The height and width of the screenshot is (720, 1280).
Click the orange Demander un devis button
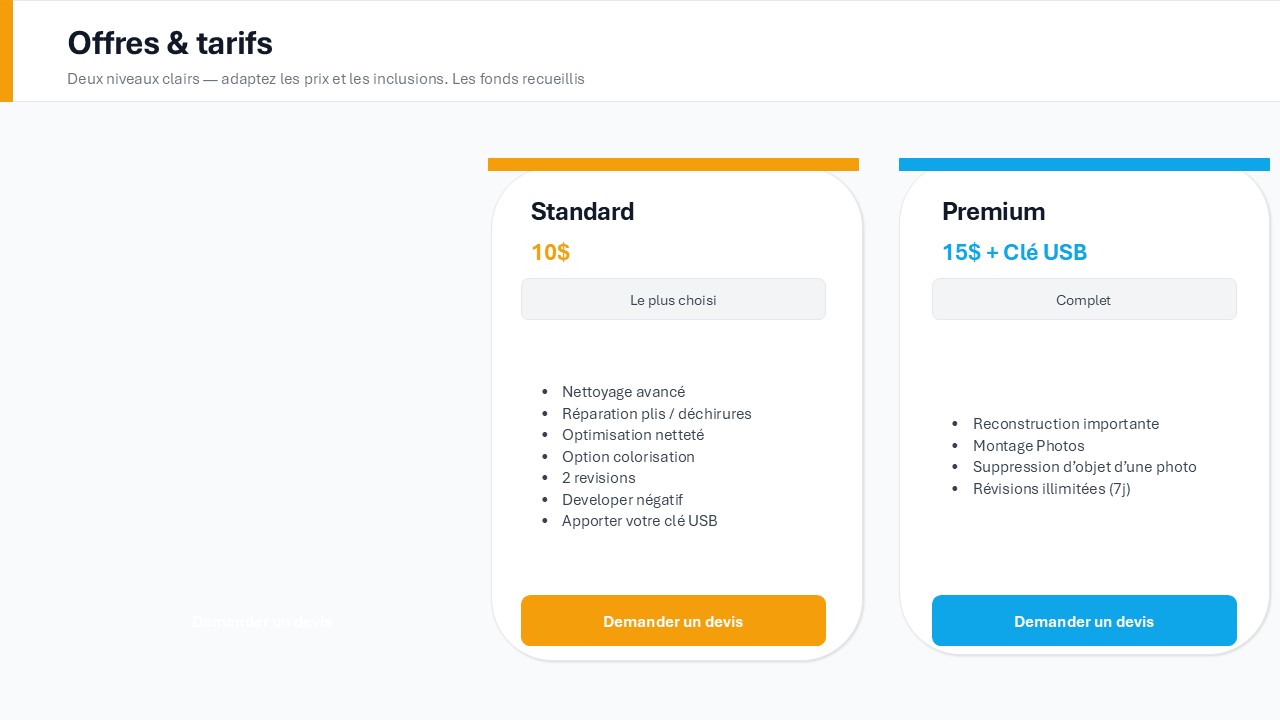(673, 621)
